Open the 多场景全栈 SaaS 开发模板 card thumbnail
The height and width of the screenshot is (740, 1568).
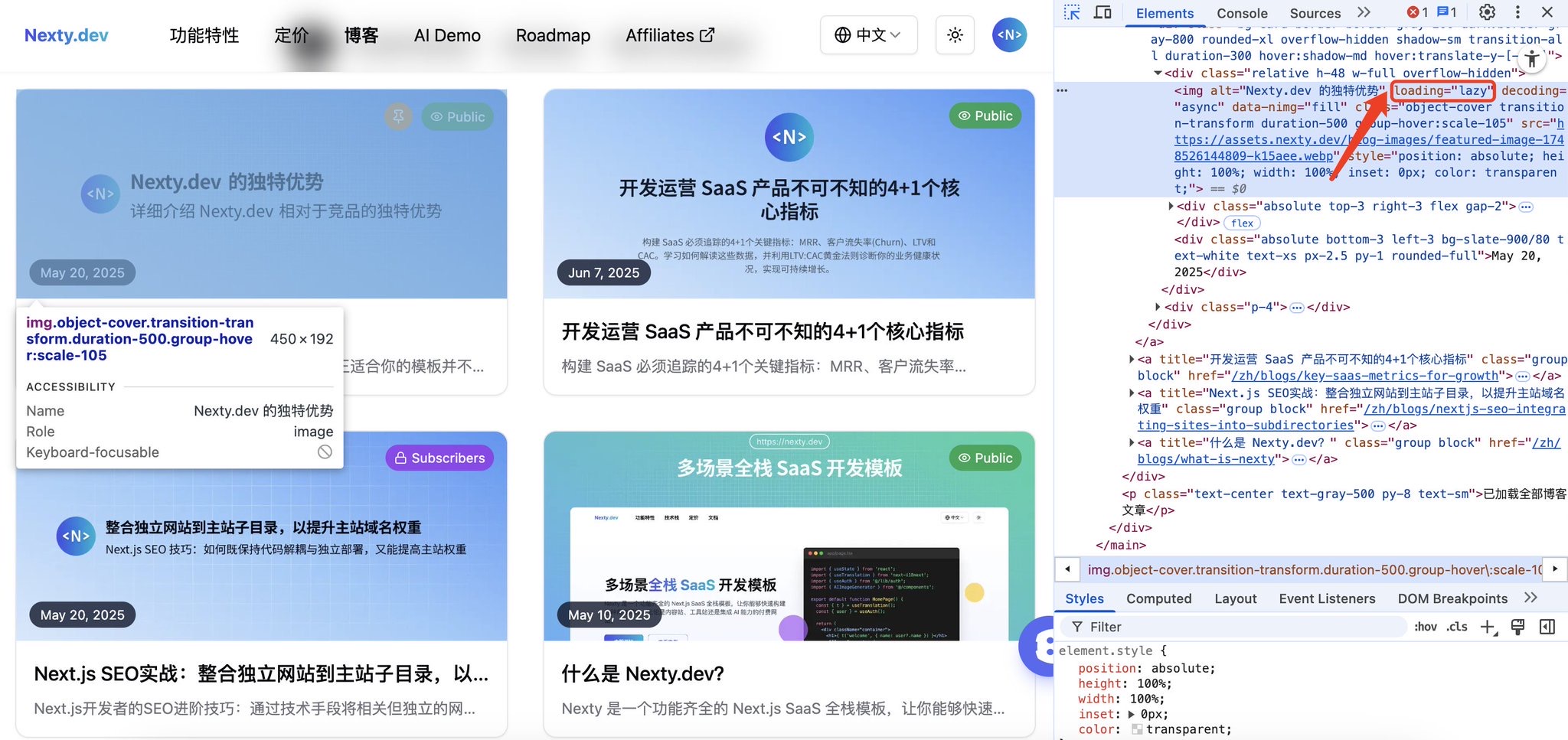(789, 536)
